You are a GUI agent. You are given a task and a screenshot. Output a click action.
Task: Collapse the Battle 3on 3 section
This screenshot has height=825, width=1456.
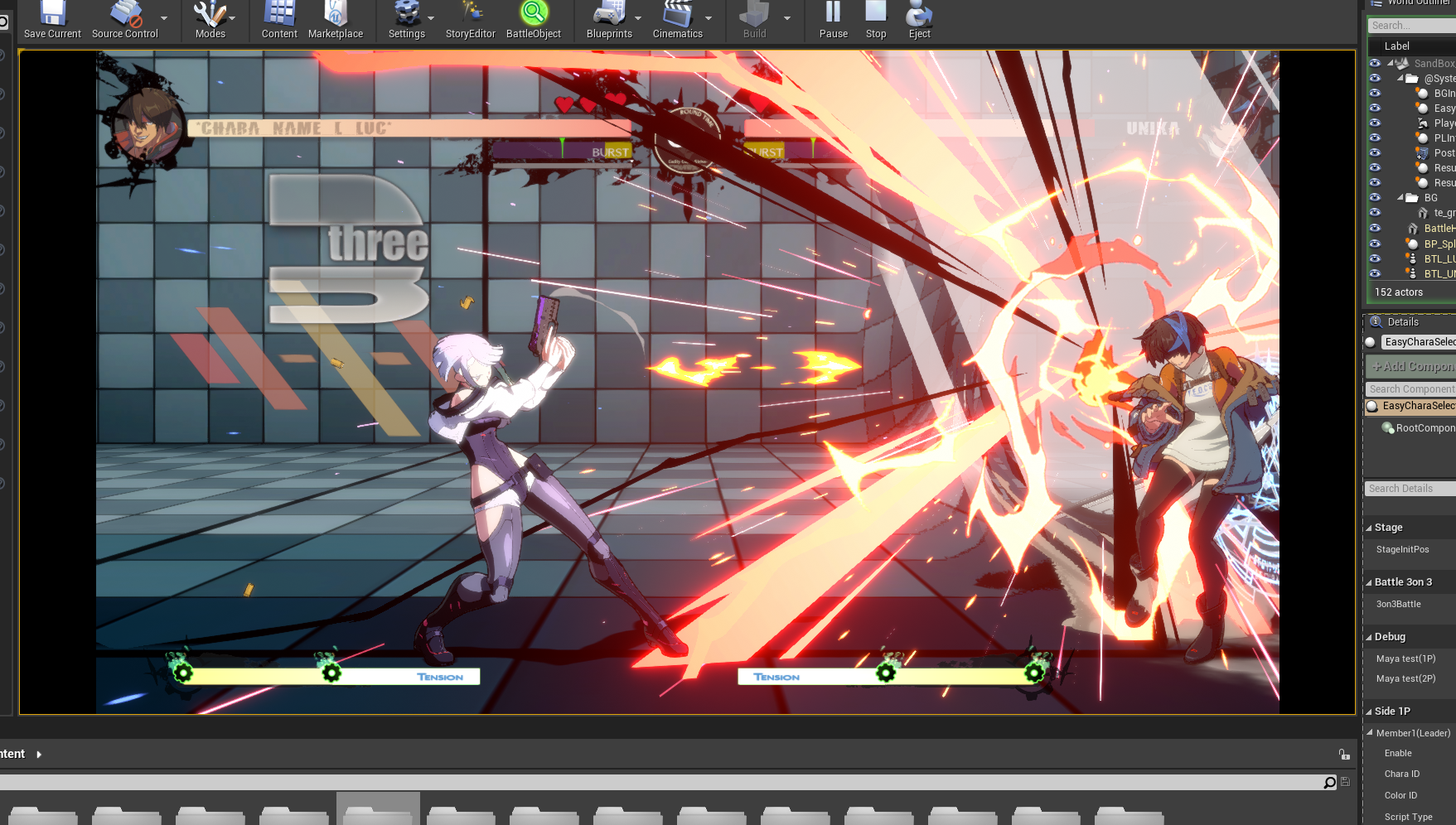point(1369,582)
